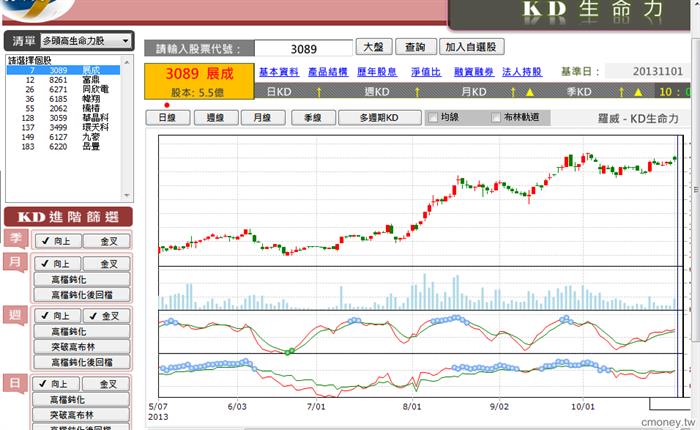Toggle 日 金叉 filter
Image resolution: width=700 pixels, height=430 pixels.
[106, 384]
